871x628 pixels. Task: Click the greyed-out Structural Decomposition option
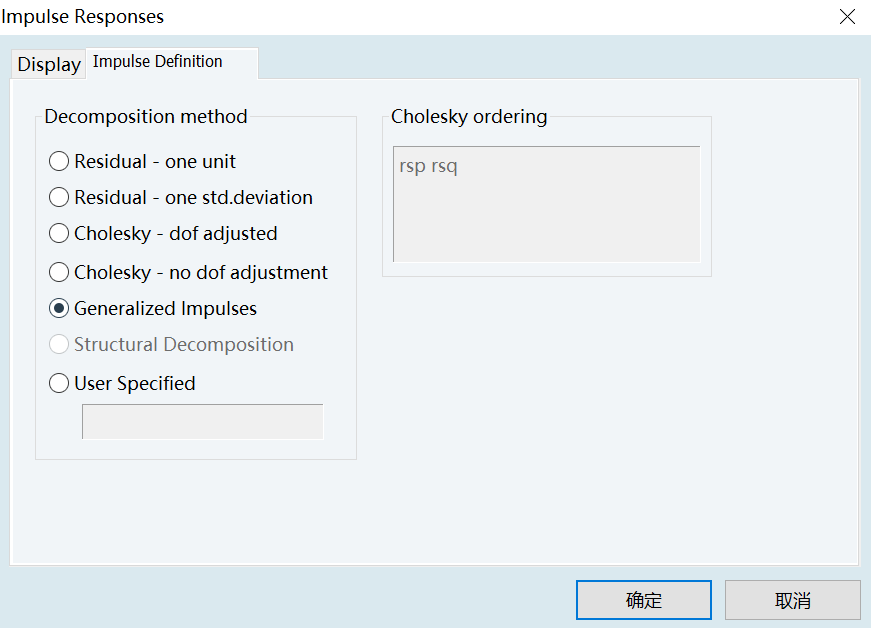(59, 344)
